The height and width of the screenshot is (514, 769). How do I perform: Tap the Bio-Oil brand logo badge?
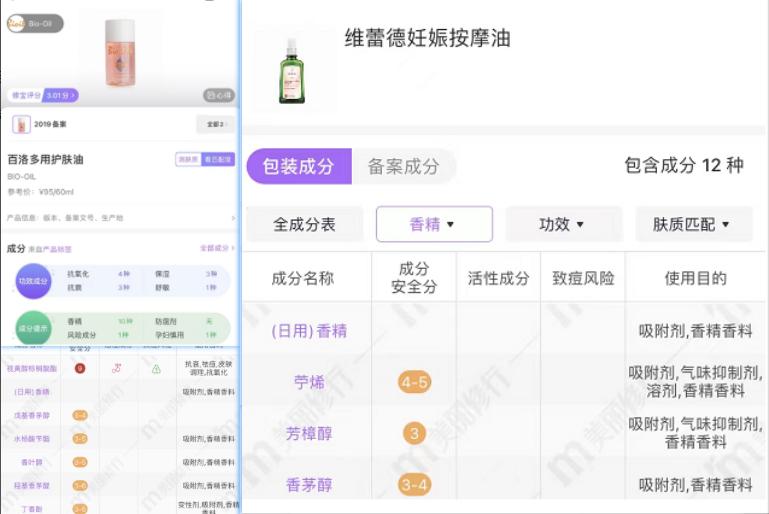pyautogui.click(x=35, y=24)
